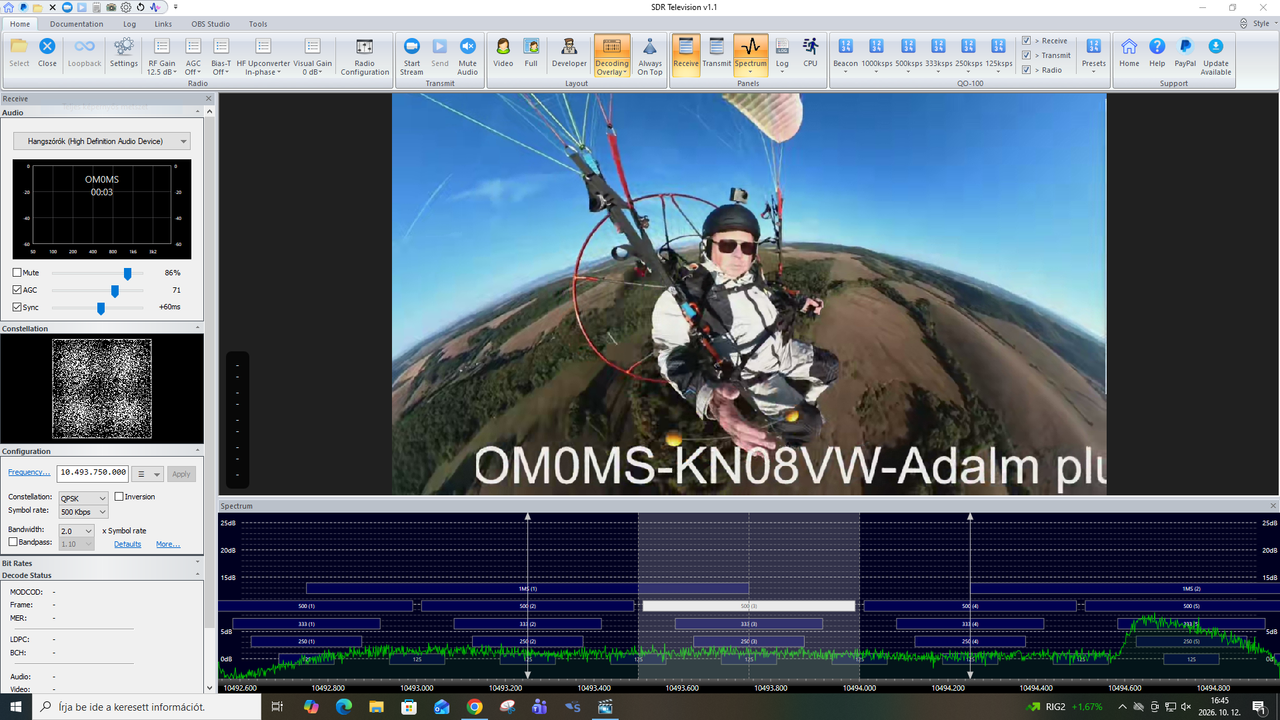Click the Frequency... link
Viewport: 1280px width, 720px height.
coord(29,472)
